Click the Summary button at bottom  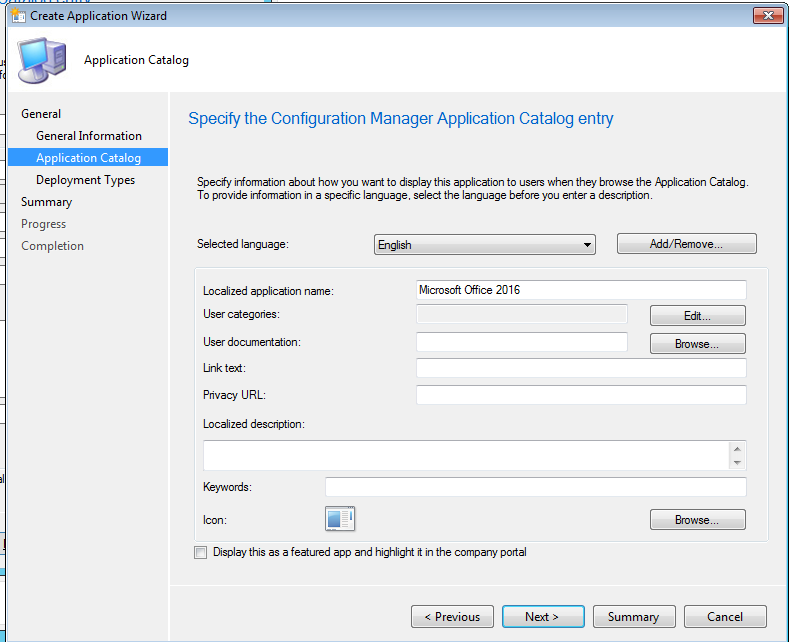pos(634,616)
